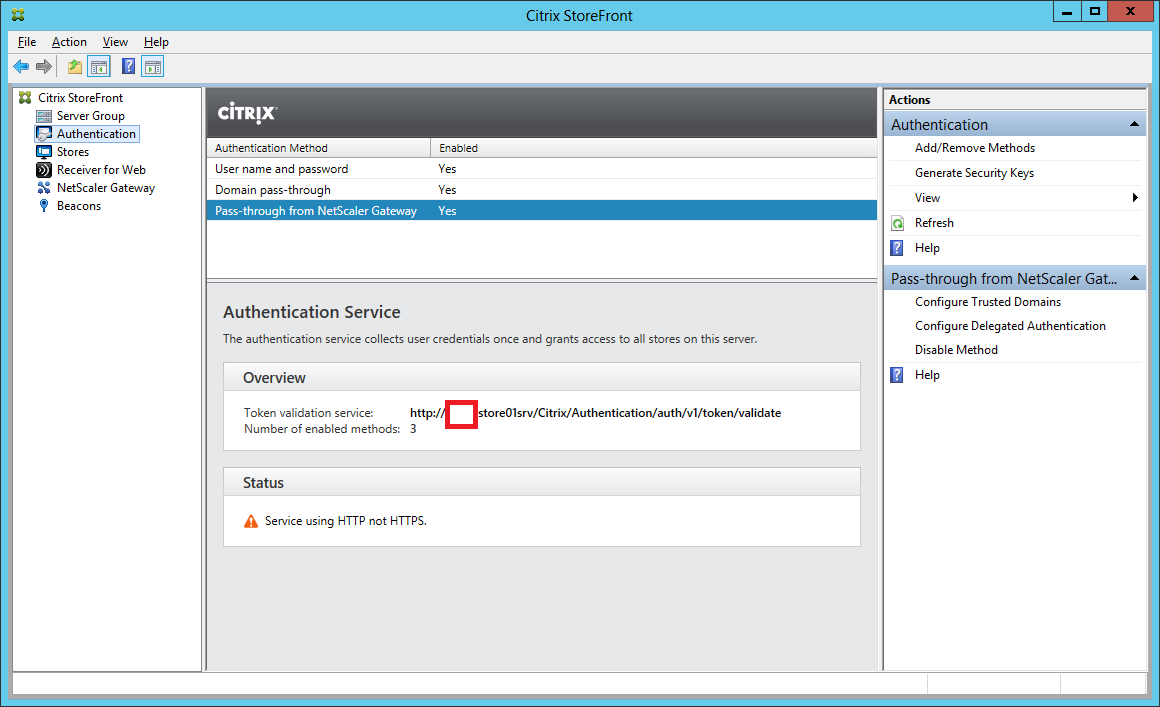Click the Authentication Method column header
The height and width of the screenshot is (707, 1160).
click(319, 148)
